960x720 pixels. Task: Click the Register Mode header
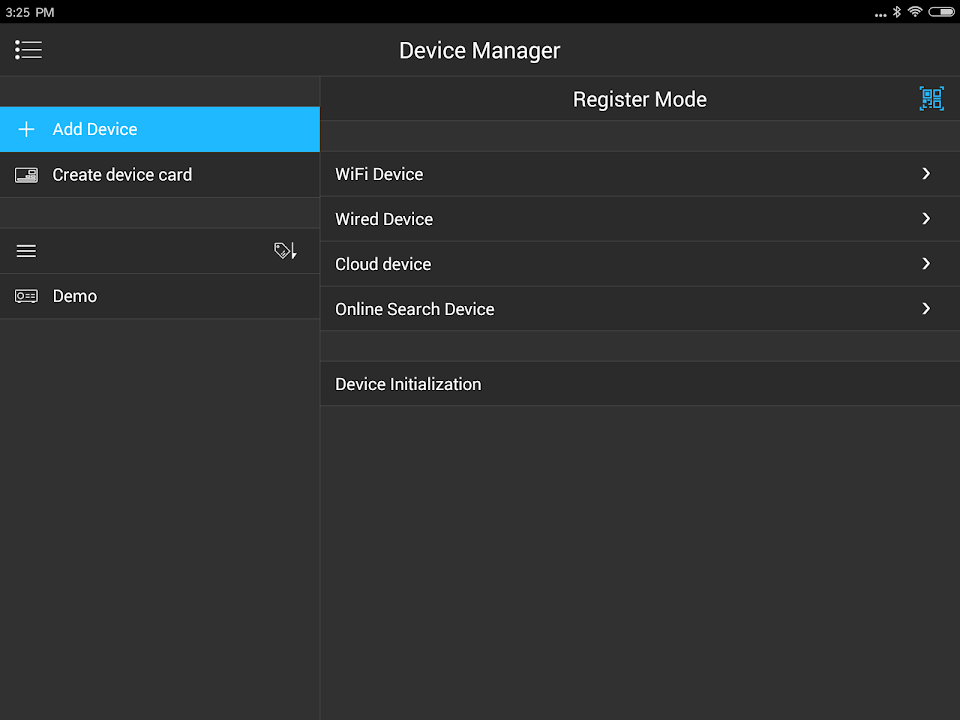point(639,99)
